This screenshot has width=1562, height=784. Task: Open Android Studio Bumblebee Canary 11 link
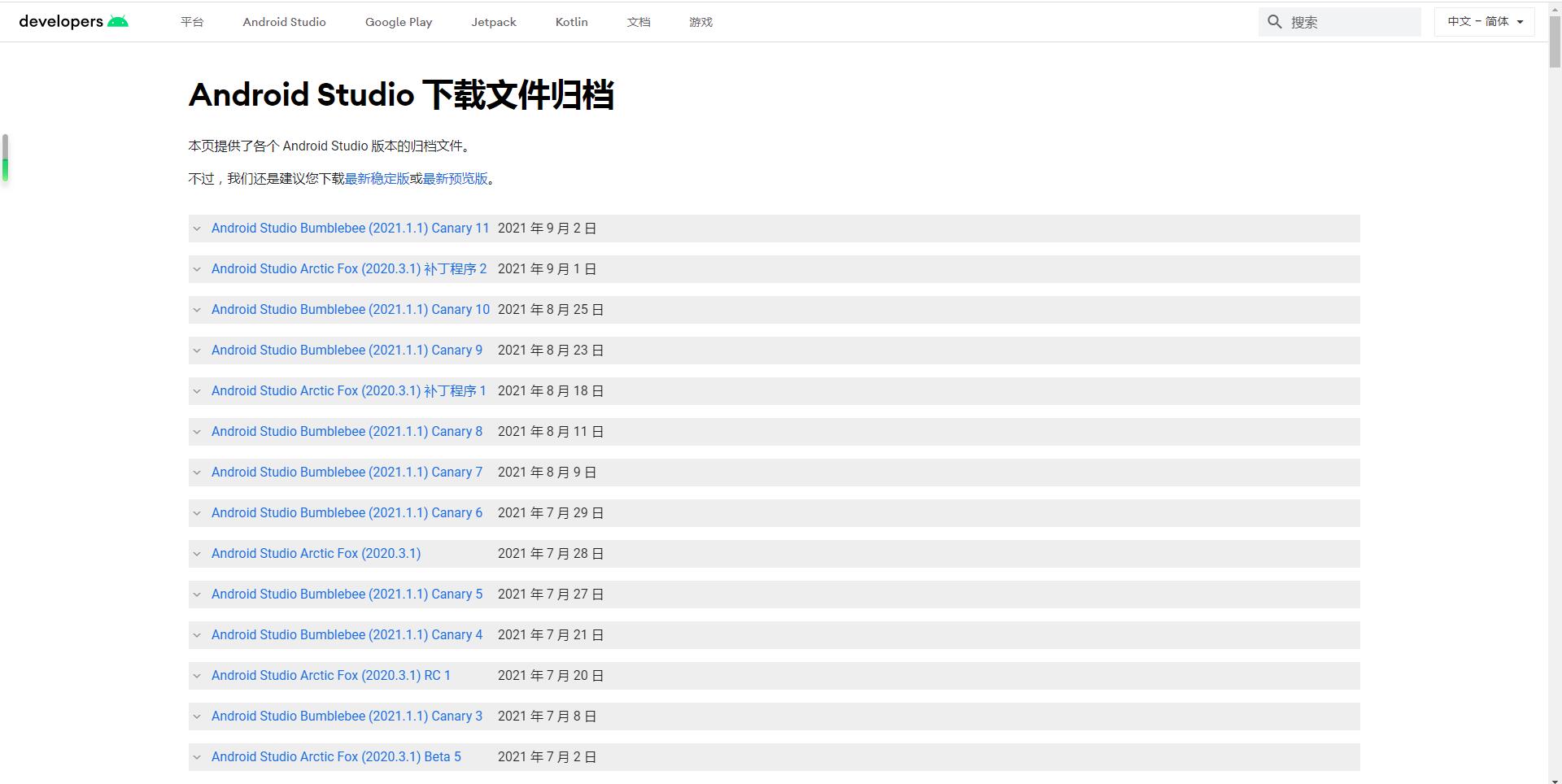pyautogui.click(x=350, y=229)
